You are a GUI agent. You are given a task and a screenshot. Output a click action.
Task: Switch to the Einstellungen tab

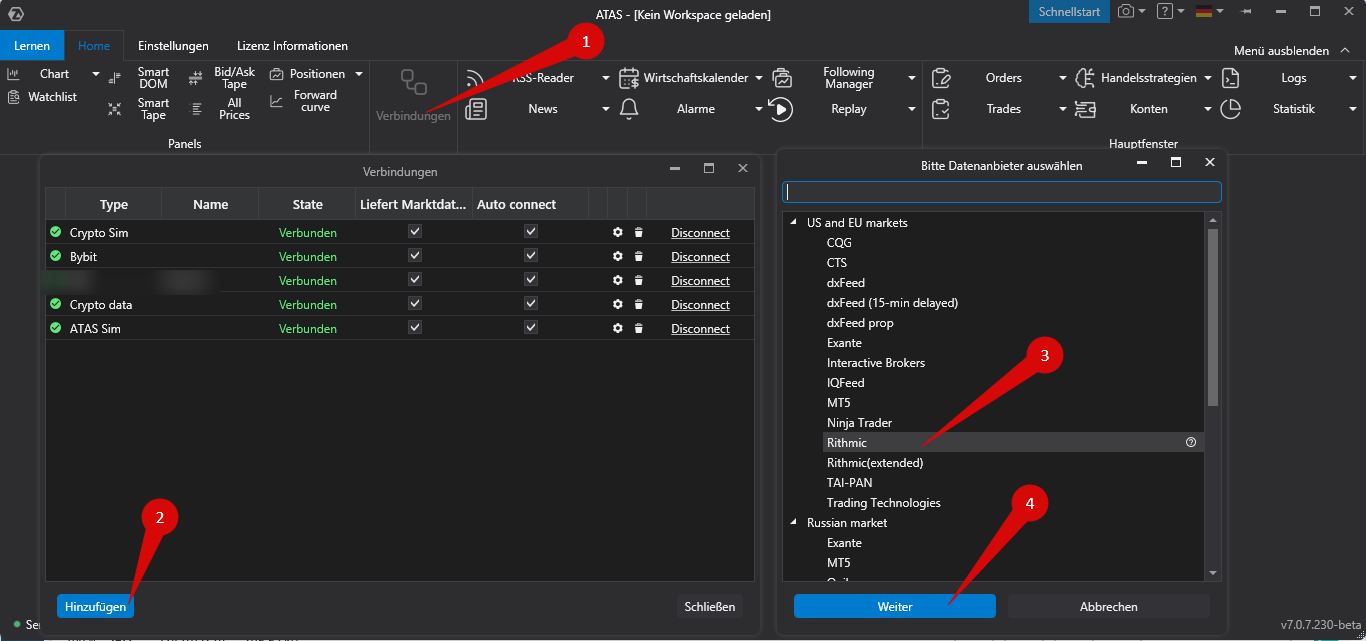(173, 46)
